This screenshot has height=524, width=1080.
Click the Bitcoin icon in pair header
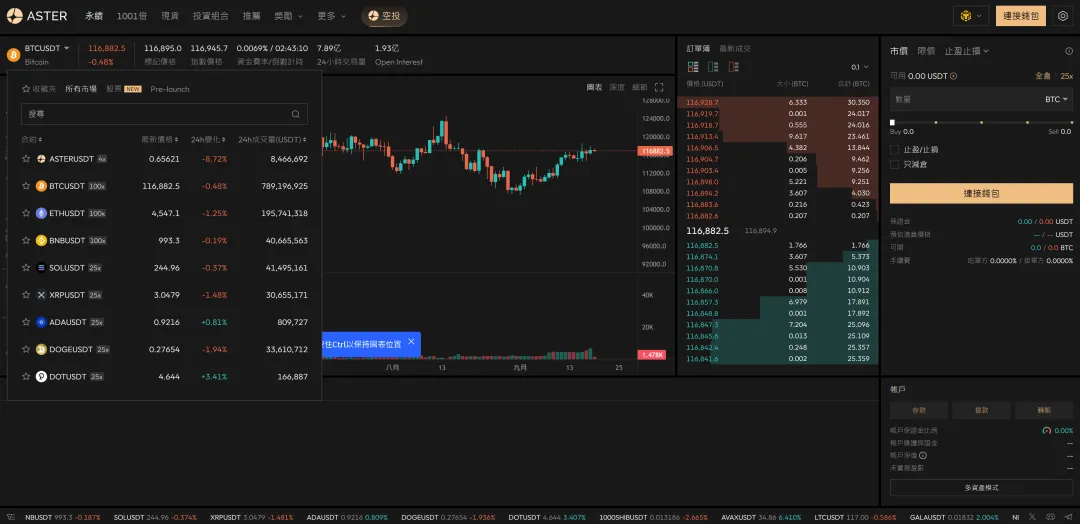[13, 54]
